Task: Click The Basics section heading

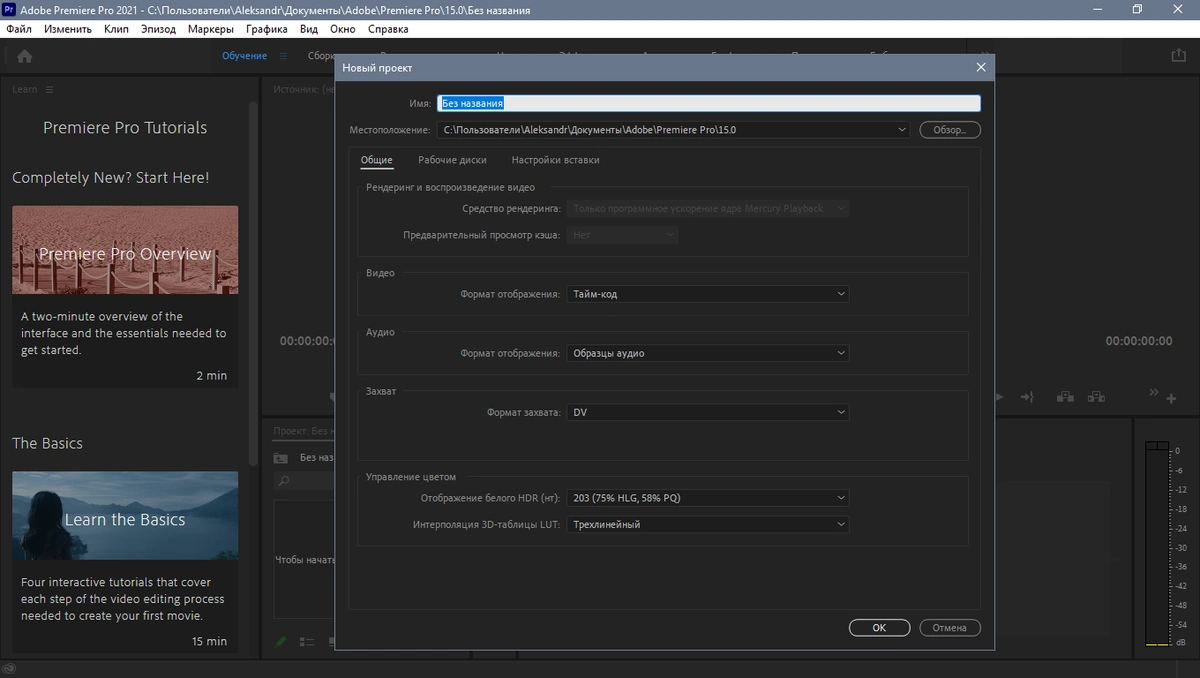Action: (x=47, y=443)
